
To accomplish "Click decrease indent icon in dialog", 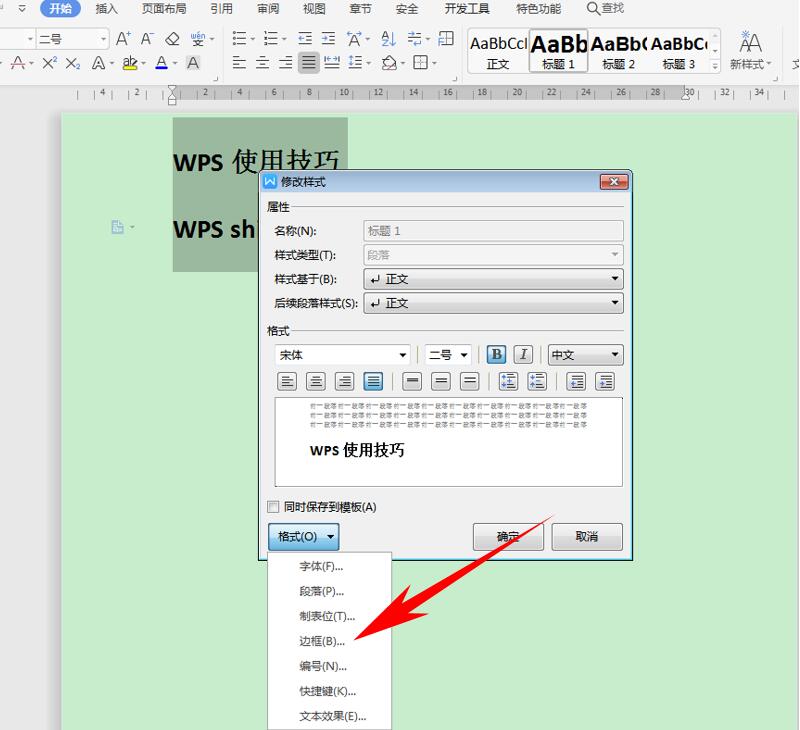I will [x=577, y=382].
